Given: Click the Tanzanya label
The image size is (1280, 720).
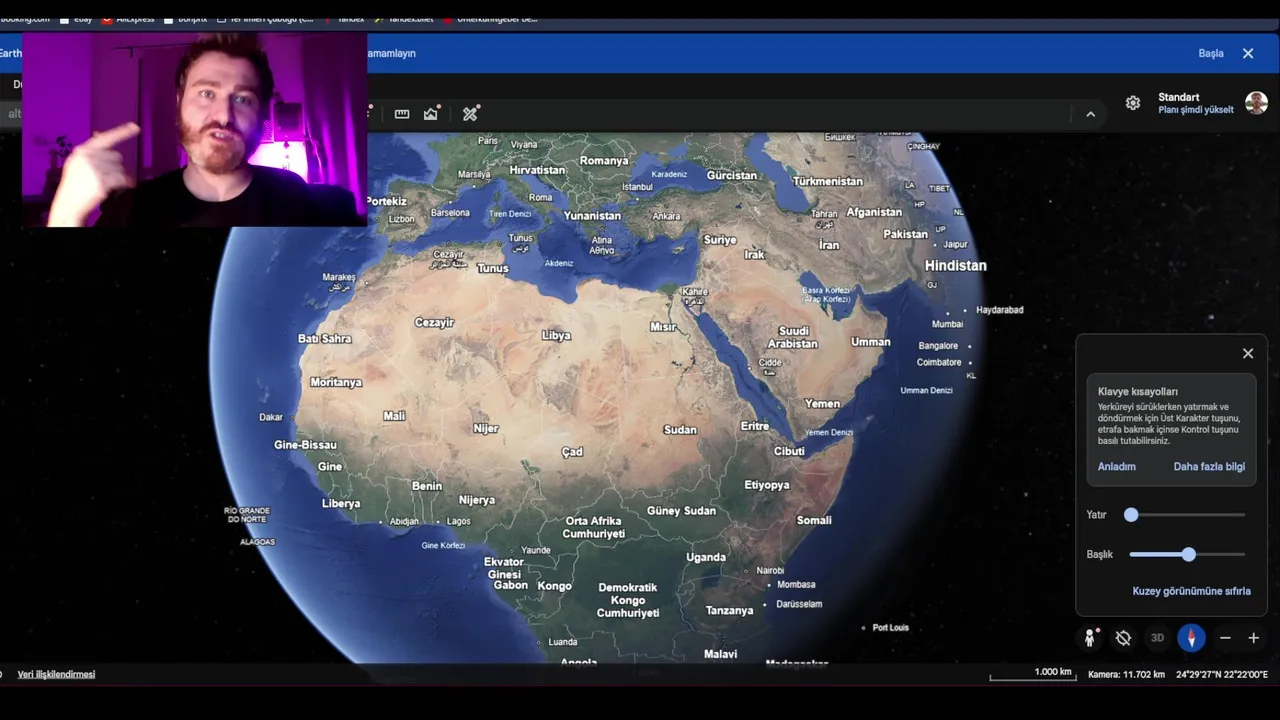Looking at the screenshot, I should 729,611.
